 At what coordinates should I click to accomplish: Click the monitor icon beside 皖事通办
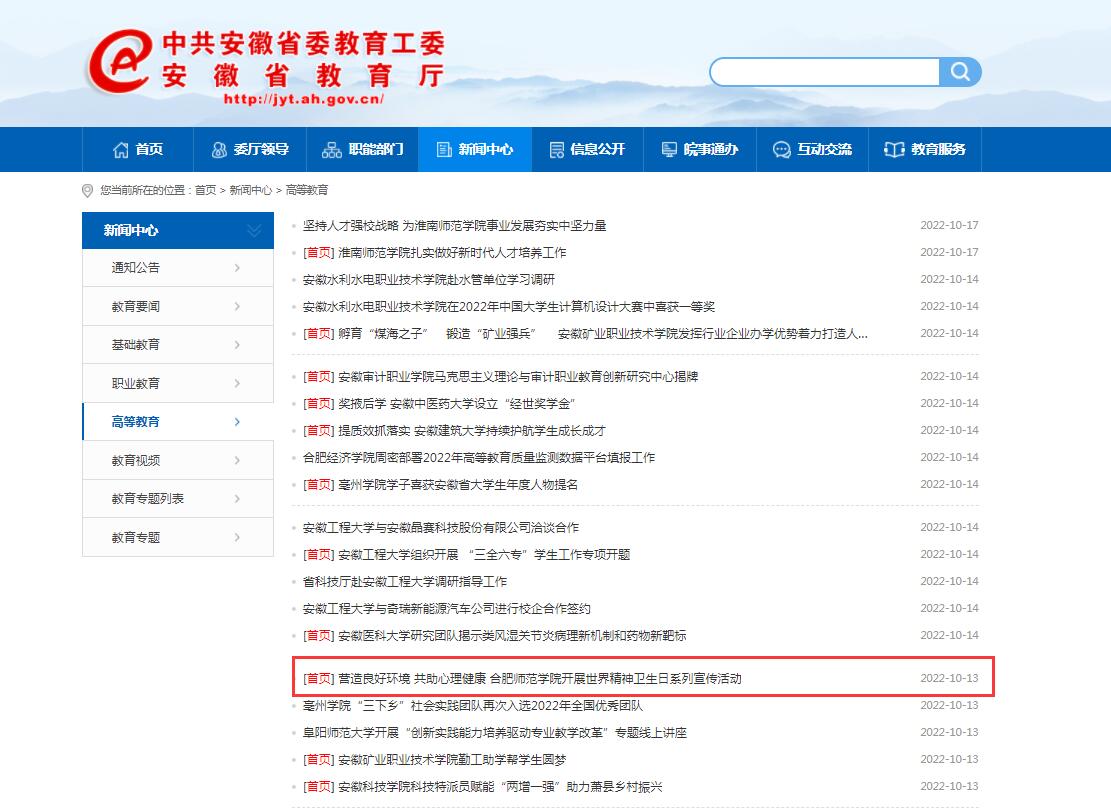(x=669, y=149)
